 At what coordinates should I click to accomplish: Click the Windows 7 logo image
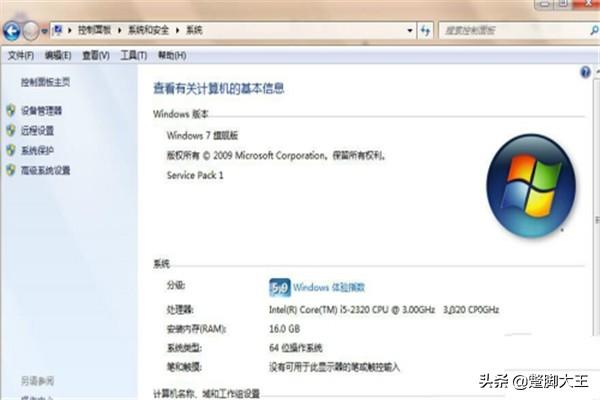[531, 186]
